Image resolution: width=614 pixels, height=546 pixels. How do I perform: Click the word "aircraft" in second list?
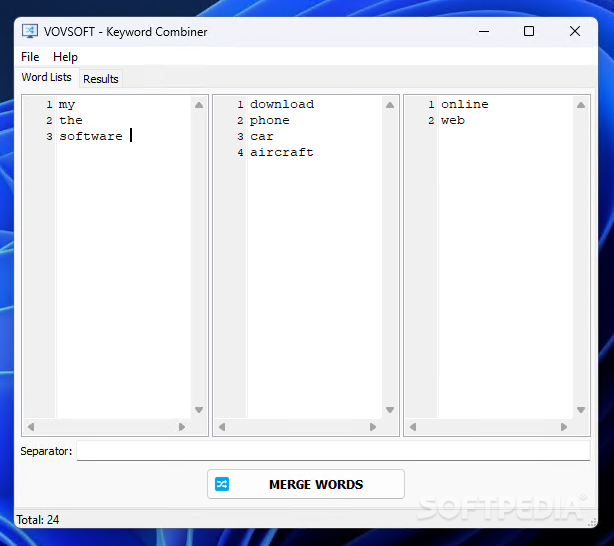coord(282,152)
